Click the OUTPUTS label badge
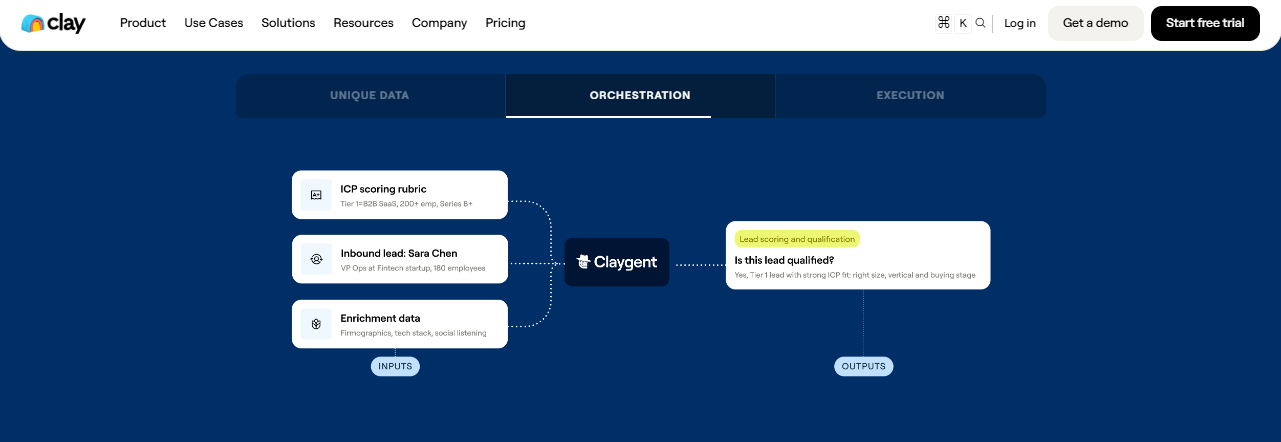This screenshot has height=442, width=1281. [x=864, y=366]
